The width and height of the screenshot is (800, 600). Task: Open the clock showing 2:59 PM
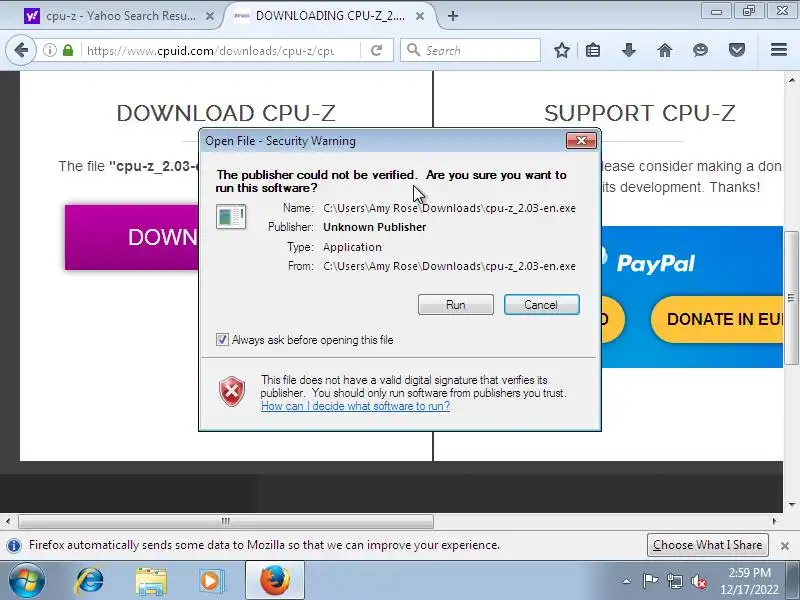(749, 573)
